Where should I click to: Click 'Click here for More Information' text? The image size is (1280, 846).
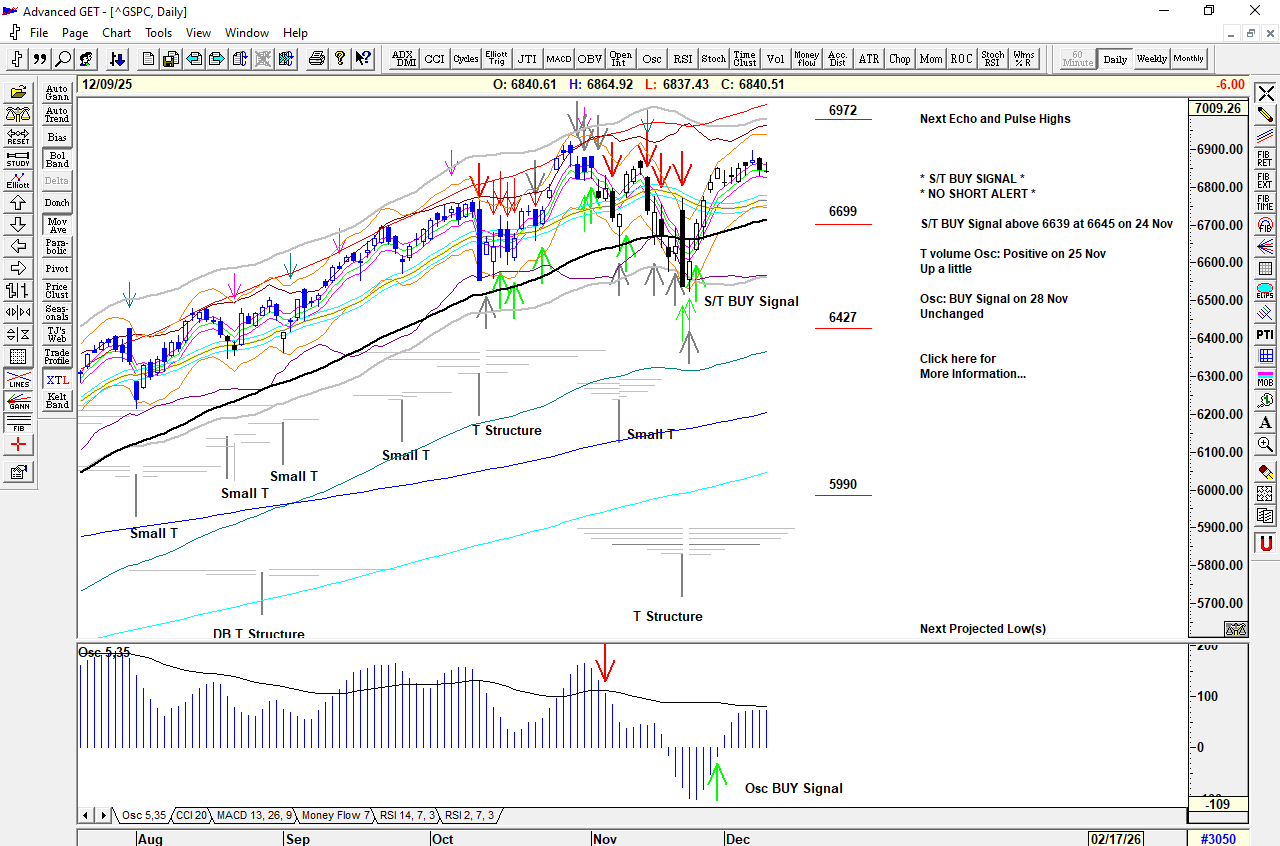point(972,366)
